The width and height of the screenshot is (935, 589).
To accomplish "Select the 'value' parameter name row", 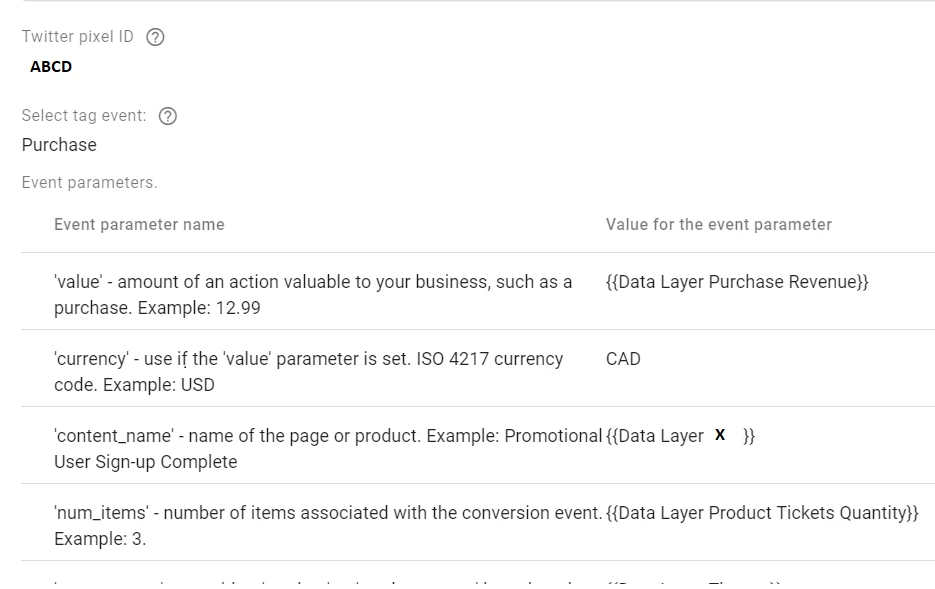I will [313, 295].
